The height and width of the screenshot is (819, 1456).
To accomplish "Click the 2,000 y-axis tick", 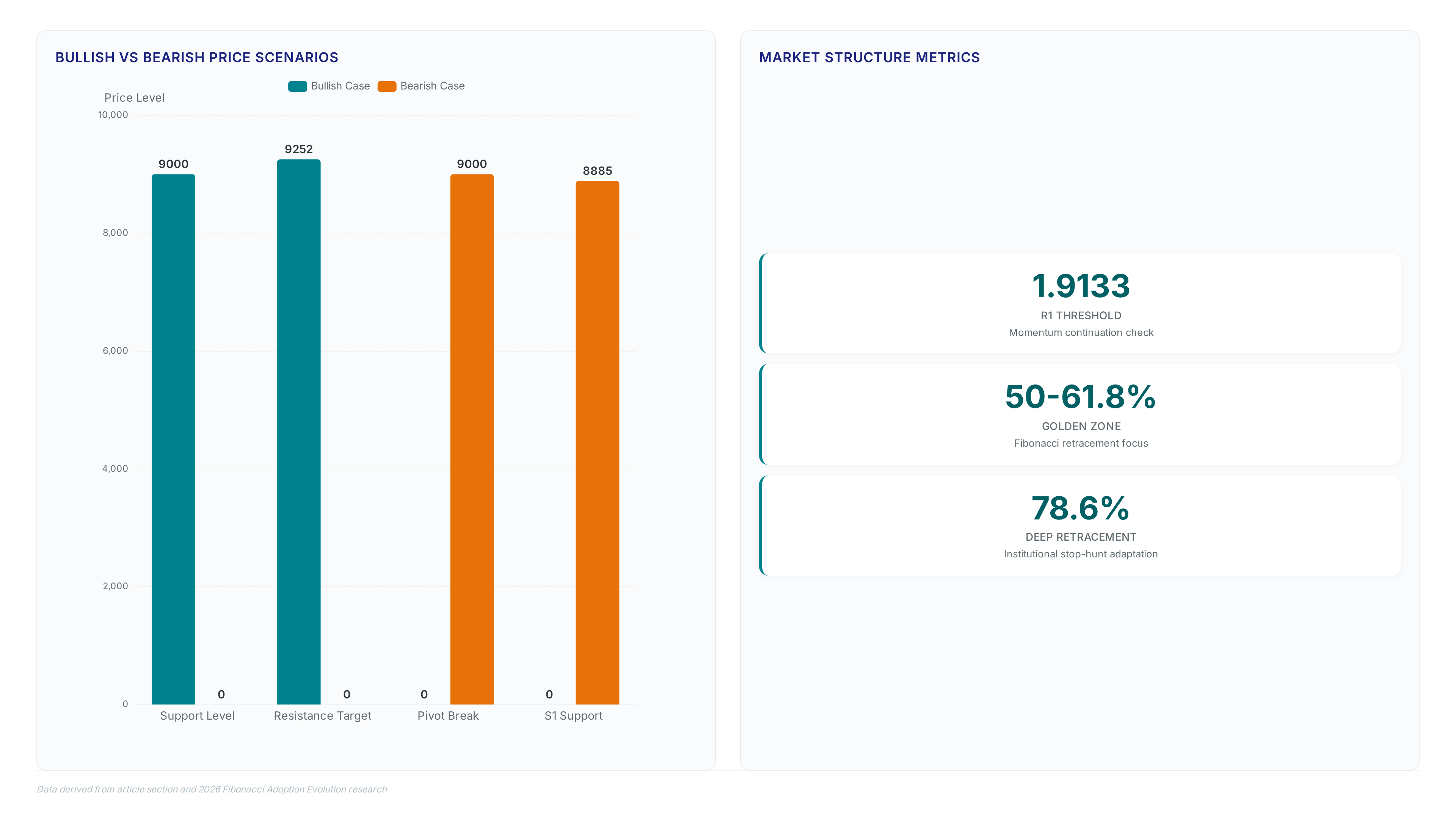I will pyautogui.click(x=115, y=586).
